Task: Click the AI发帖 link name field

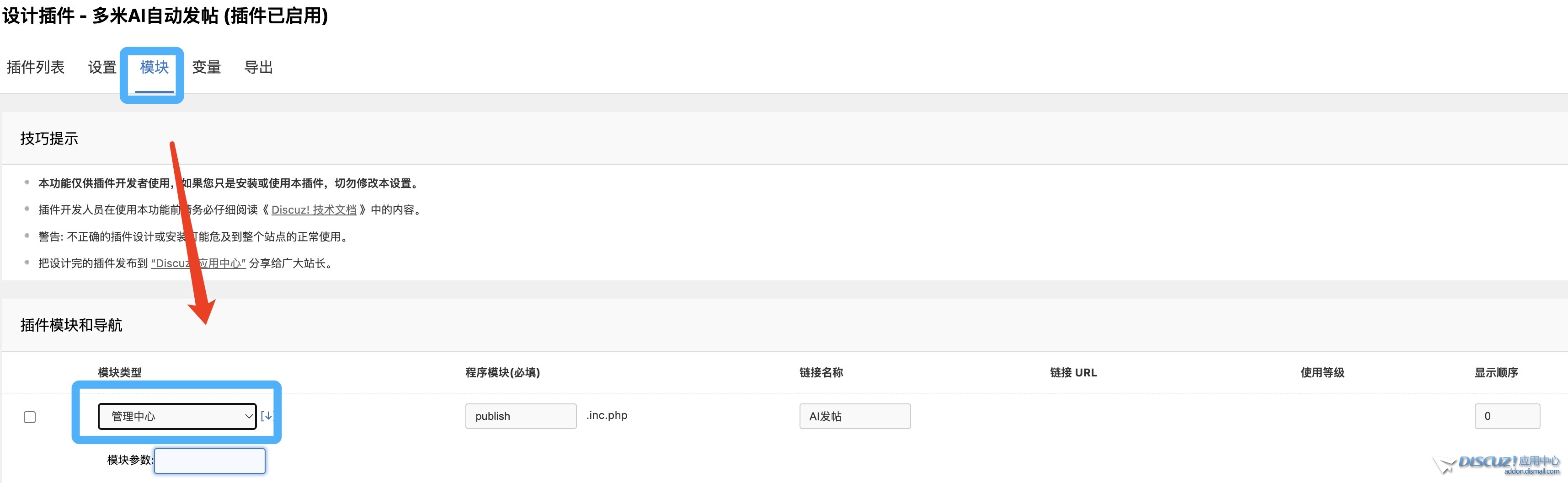Action: pyautogui.click(x=855, y=417)
